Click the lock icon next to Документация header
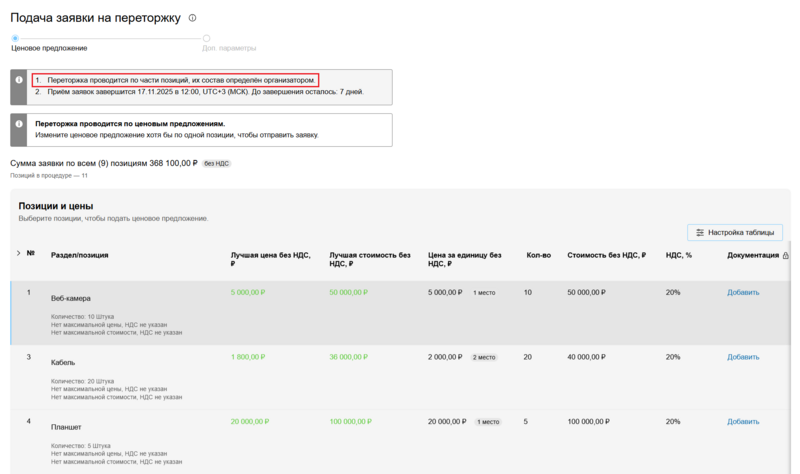Viewport: 800px width, 474px height. pos(786,255)
